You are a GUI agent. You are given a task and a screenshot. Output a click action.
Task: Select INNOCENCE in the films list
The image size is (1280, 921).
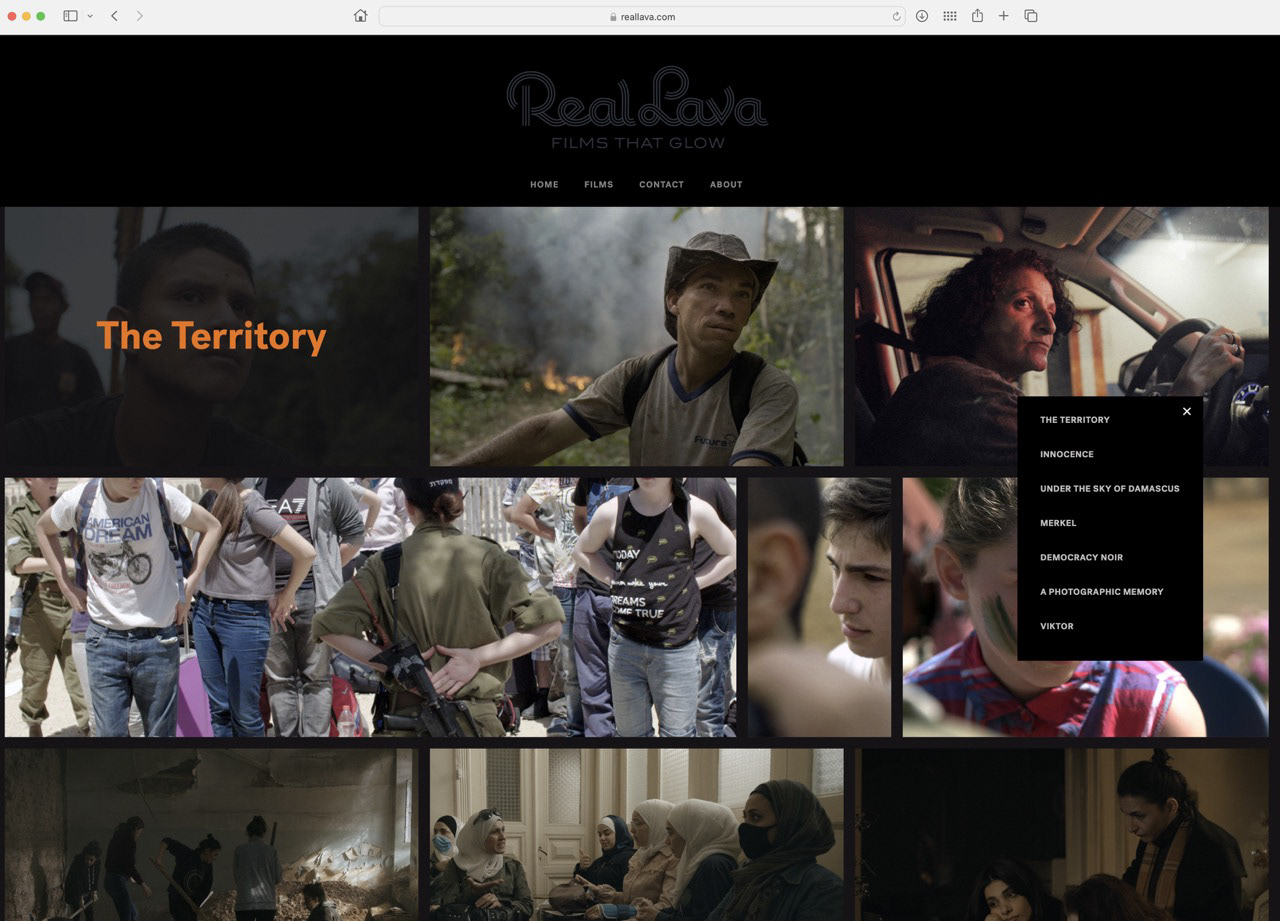pos(1067,454)
